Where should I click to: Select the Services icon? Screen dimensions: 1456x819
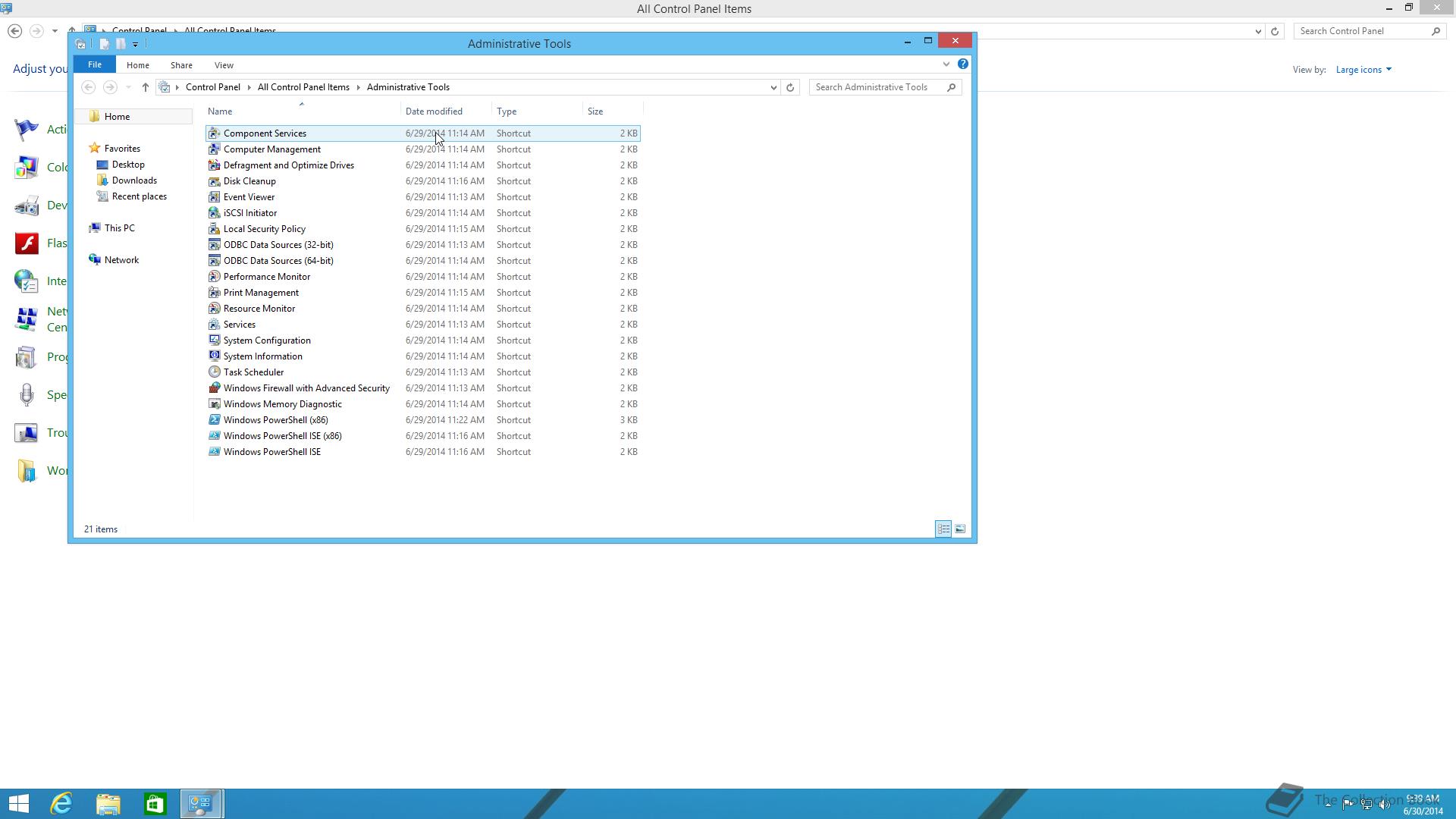(214, 325)
